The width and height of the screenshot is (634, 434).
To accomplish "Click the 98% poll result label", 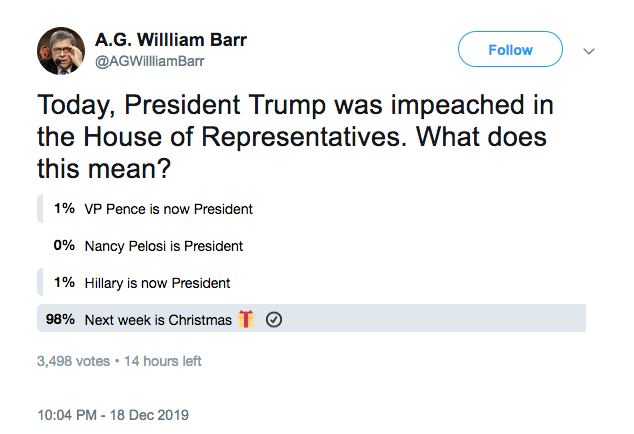I will 62,320.
